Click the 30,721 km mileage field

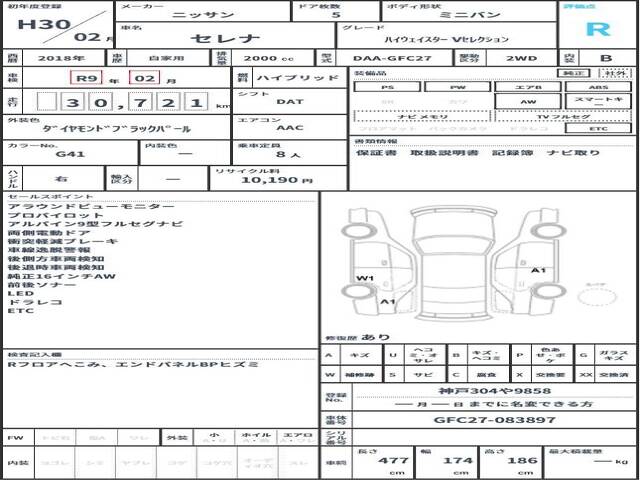(118, 102)
